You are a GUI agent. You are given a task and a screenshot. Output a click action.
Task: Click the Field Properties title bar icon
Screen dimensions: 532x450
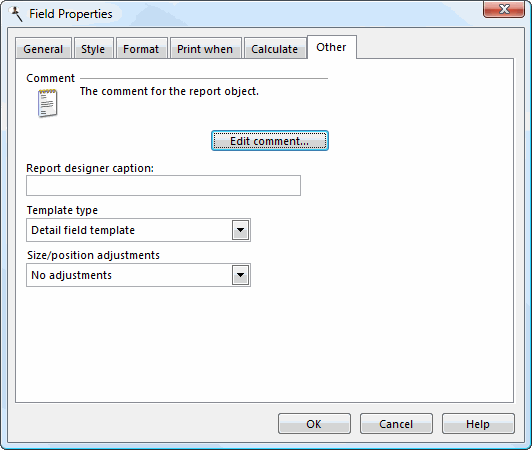[x=16, y=14]
